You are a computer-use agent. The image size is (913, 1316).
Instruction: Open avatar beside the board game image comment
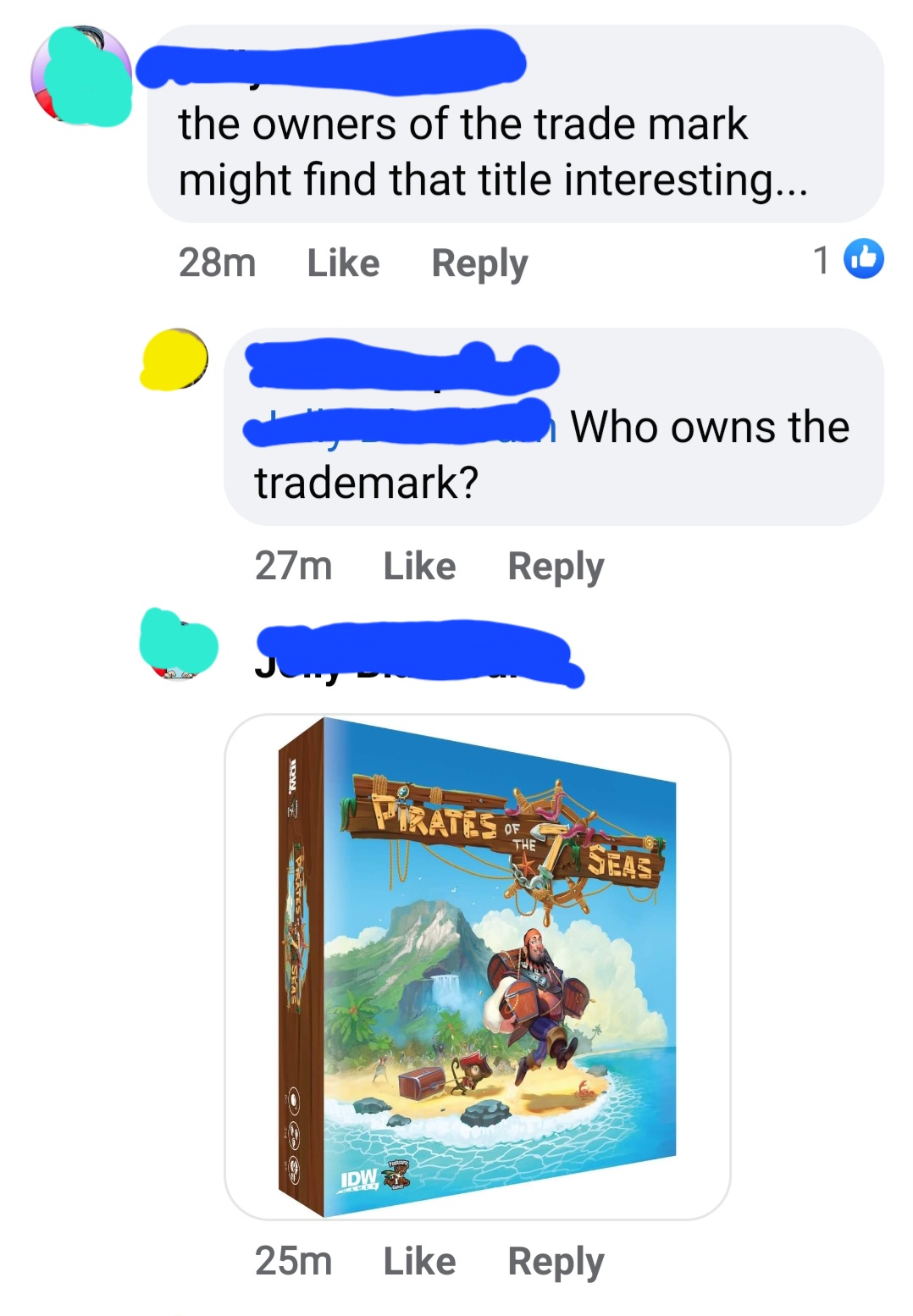178,644
